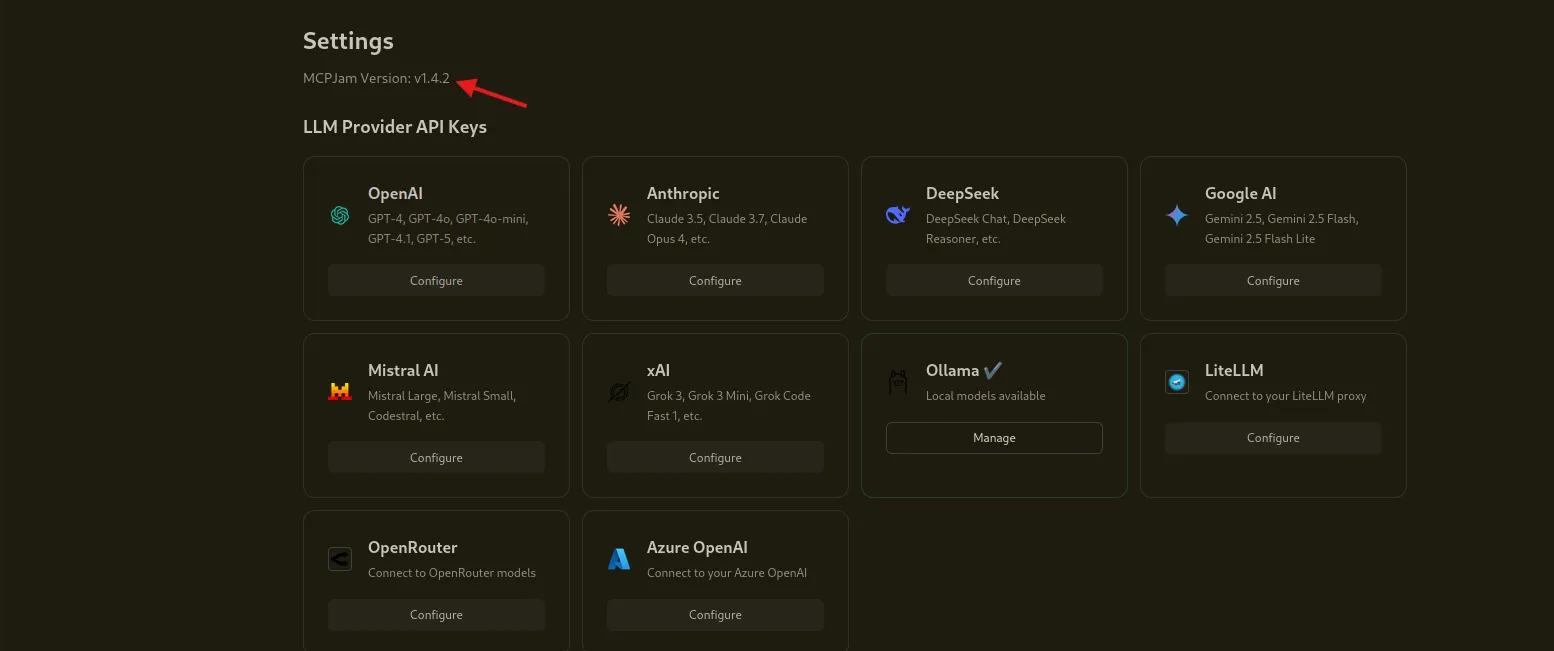Configure the DeepSeek provider
This screenshot has height=651, width=1554.
[x=994, y=280]
